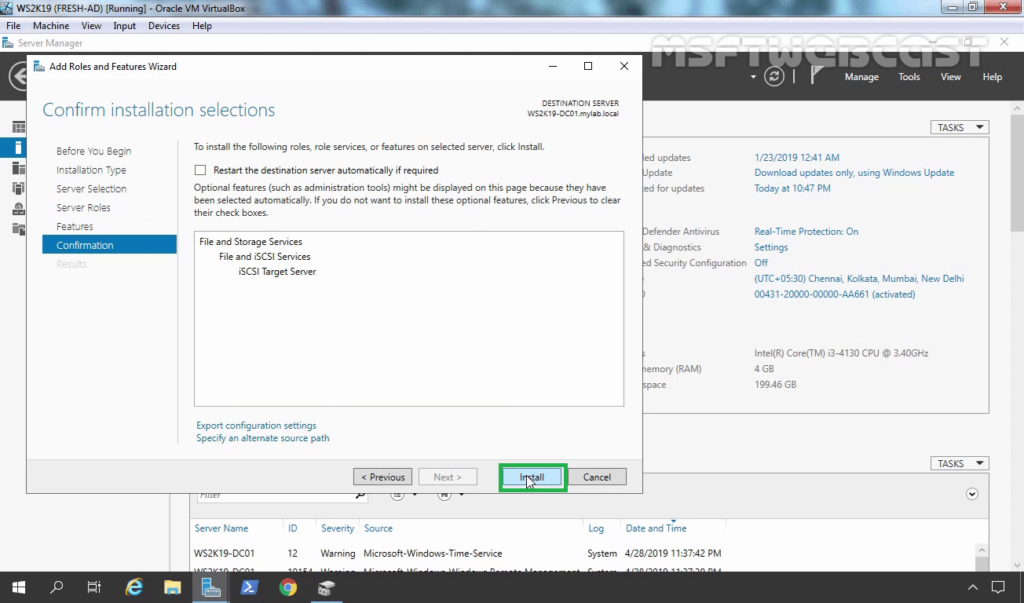Screen dimensions: 1024x603
Task: Click the VirtualBox window icon in title bar
Action: [x=7, y=8]
